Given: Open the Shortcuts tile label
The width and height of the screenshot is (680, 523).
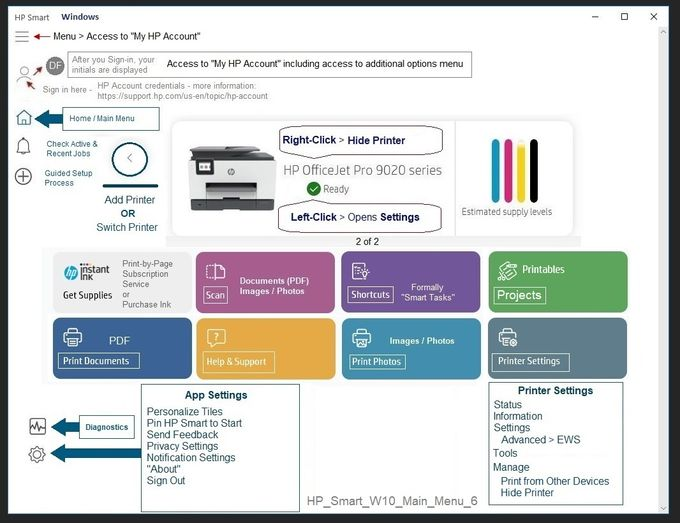Looking at the screenshot, I should tap(370, 294).
